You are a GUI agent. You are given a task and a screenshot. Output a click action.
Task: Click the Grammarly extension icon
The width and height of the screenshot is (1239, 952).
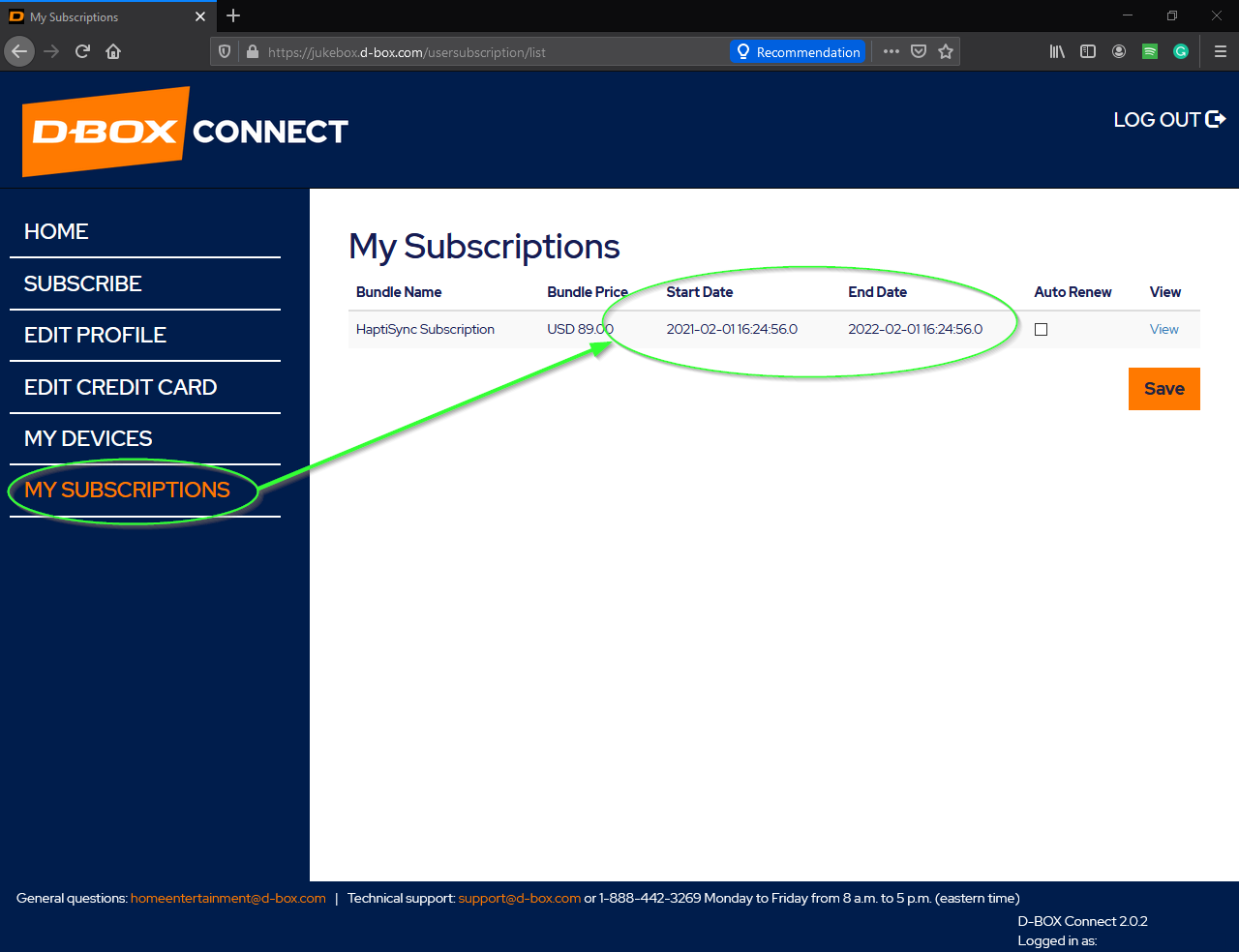[1181, 51]
